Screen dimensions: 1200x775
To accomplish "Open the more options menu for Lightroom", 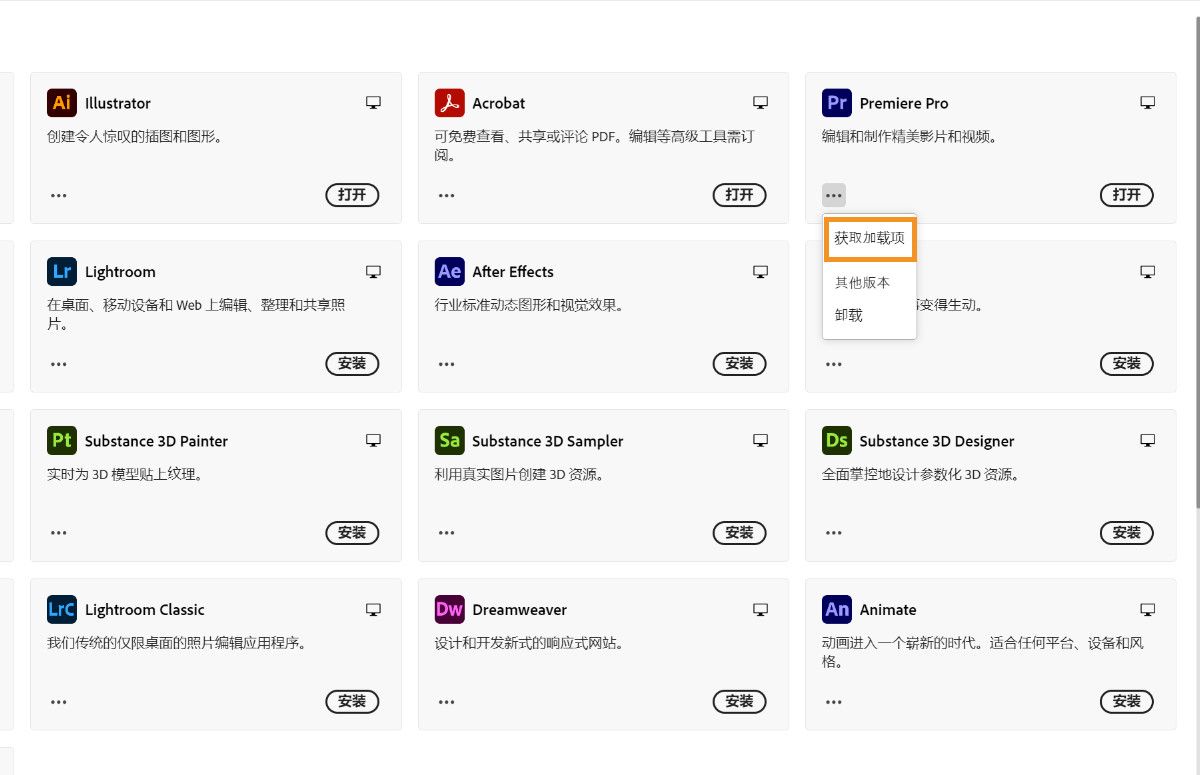I will coord(58,364).
